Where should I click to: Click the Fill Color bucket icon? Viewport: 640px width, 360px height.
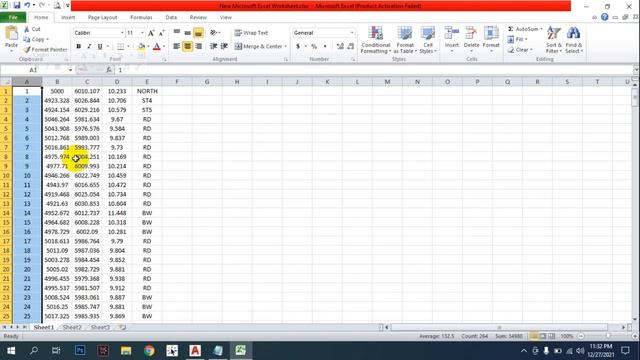point(141,47)
